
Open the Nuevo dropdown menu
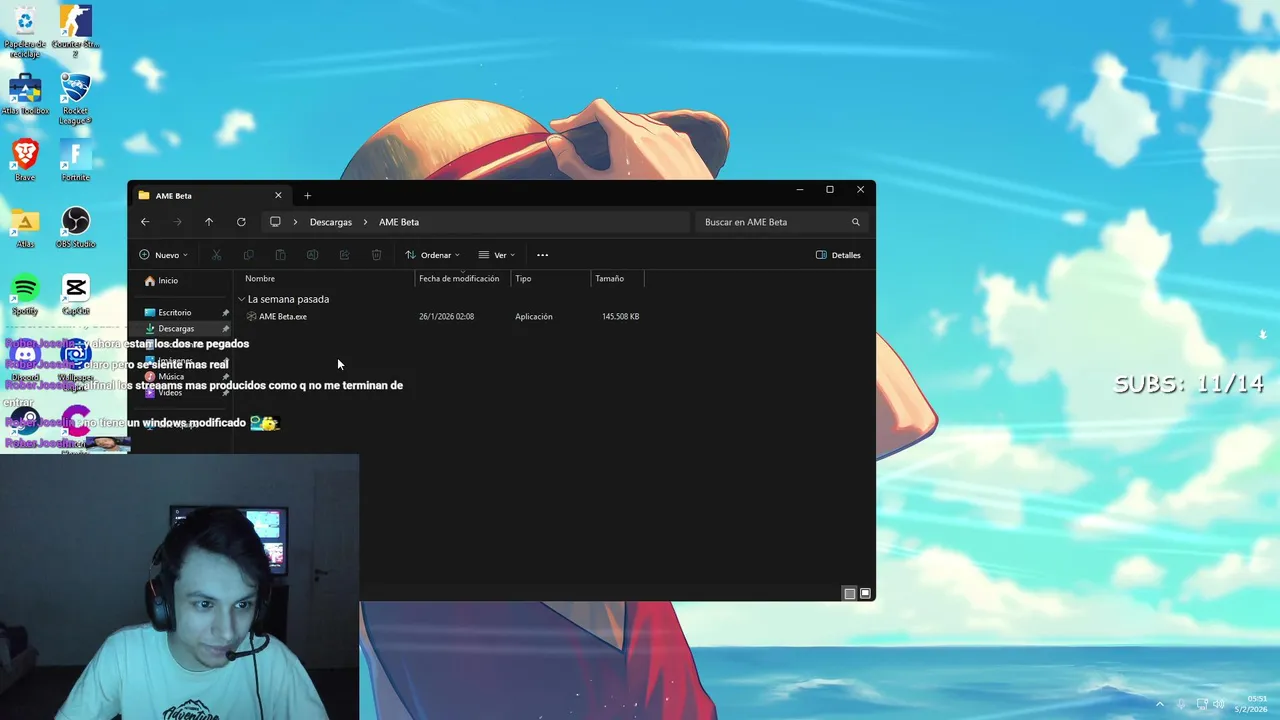coord(163,255)
